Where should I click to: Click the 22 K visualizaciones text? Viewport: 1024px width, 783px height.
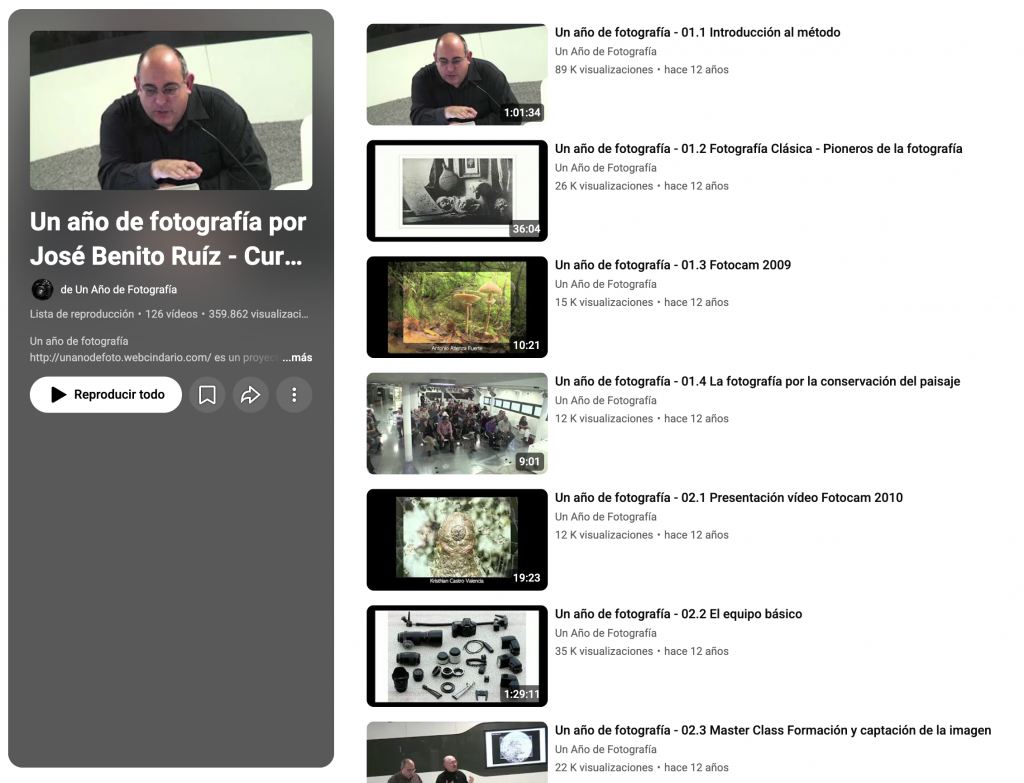coord(604,767)
